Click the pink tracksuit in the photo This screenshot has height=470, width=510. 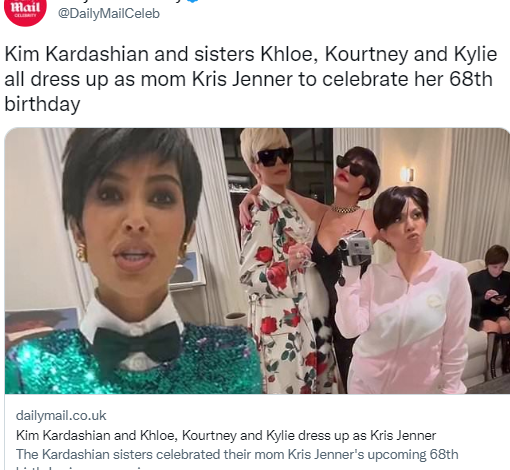(405, 323)
